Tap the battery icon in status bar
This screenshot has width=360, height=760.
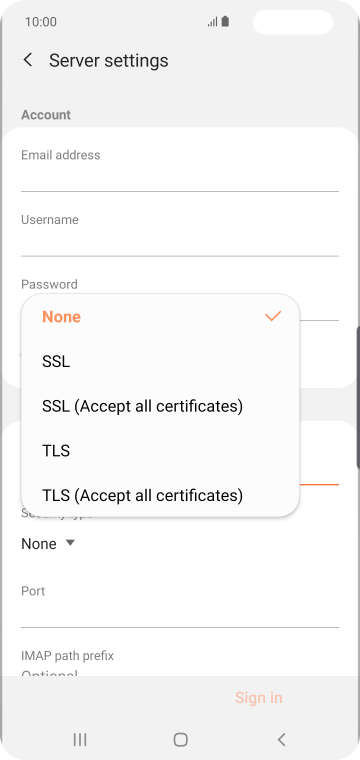pyautogui.click(x=225, y=22)
